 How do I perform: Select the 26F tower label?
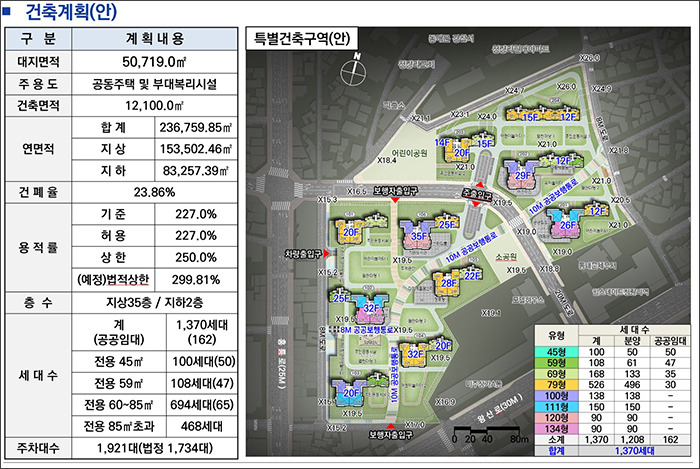(x=568, y=225)
